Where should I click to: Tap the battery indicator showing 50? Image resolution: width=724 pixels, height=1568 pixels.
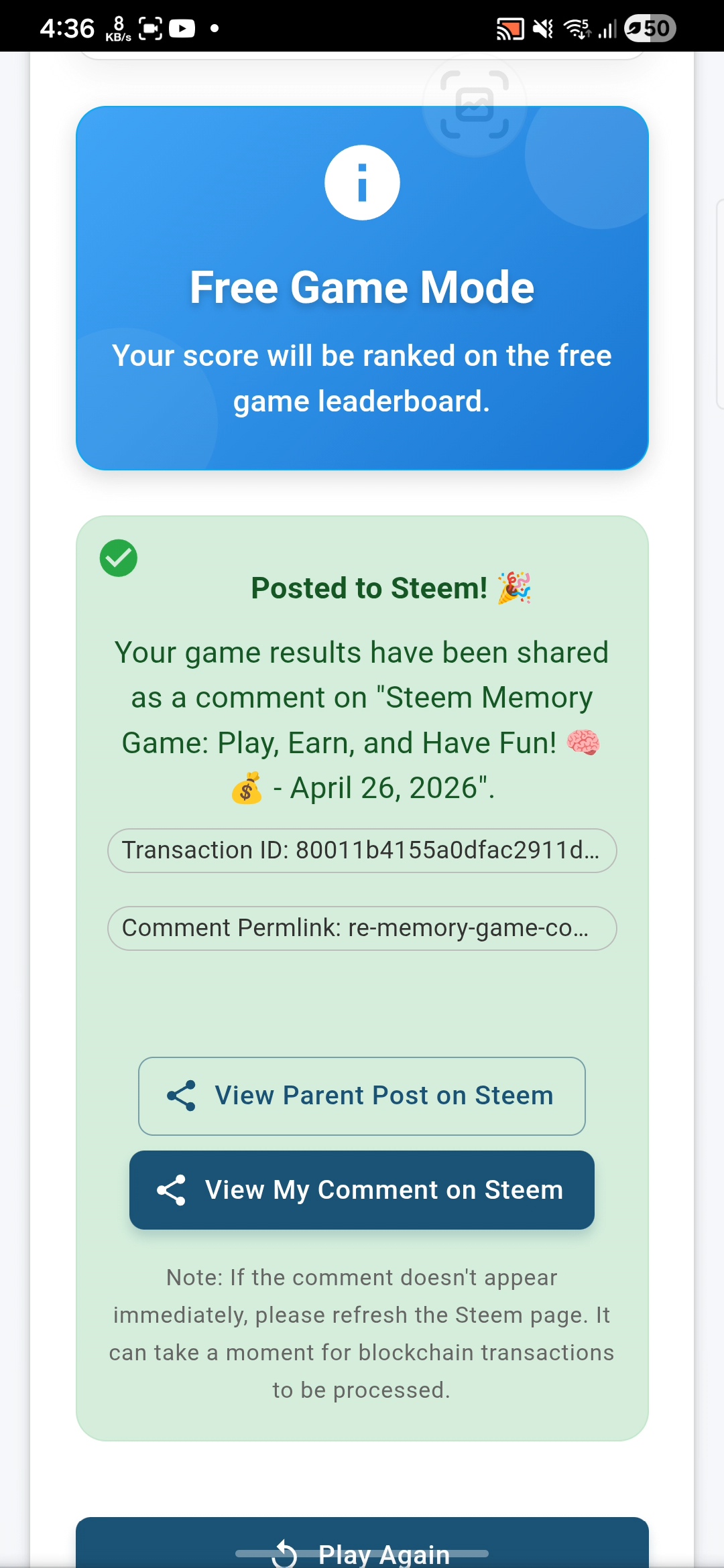(650, 28)
